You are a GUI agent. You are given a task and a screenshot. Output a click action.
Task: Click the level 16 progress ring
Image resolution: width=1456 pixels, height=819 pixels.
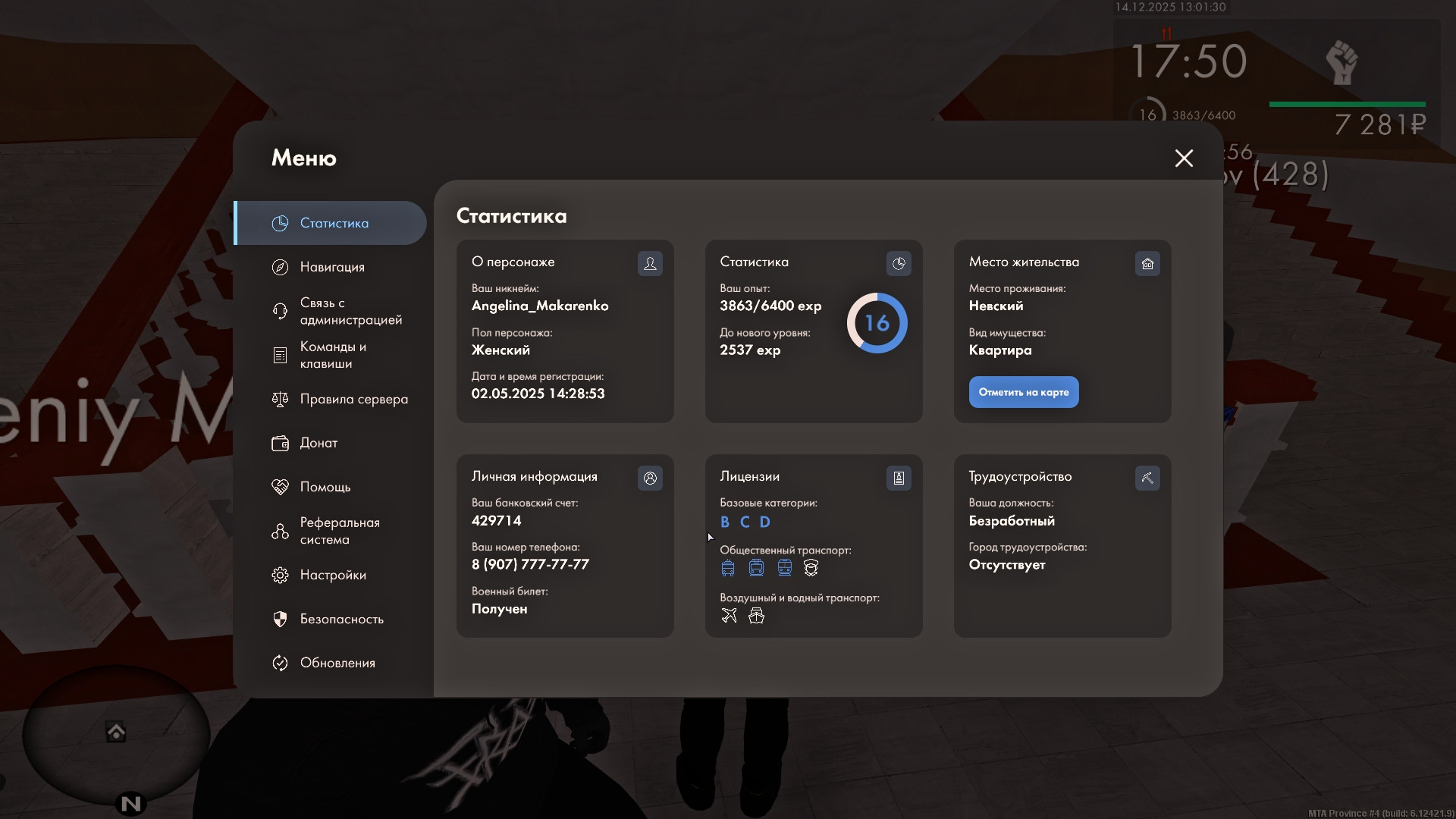[x=877, y=323]
